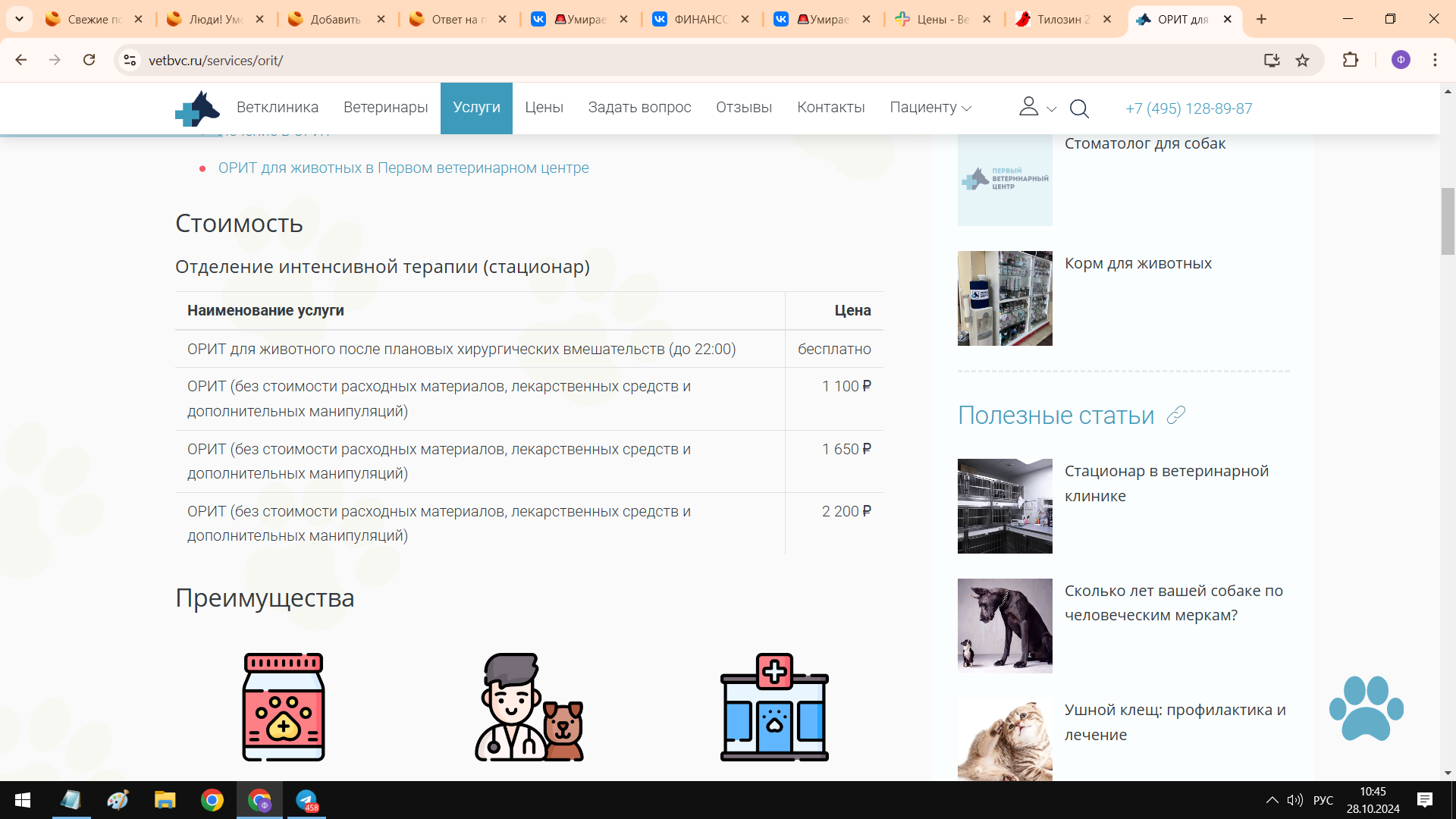Click the 1 100 ₽ price cell
This screenshot has width=1456, height=819.
[x=834, y=399]
